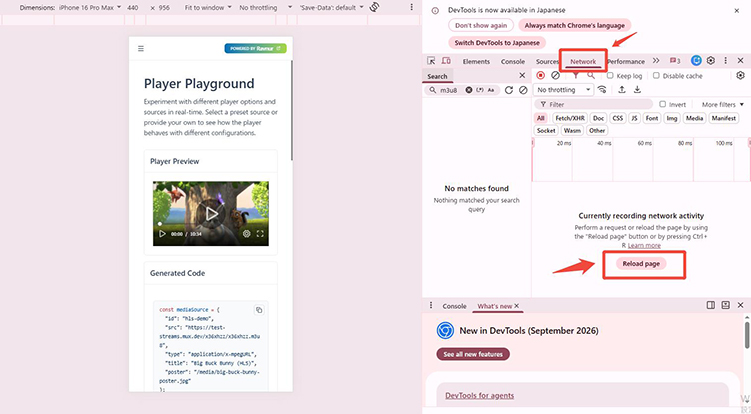
Task: Open device toolbar No throttling dropdown
Action: (265, 8)
